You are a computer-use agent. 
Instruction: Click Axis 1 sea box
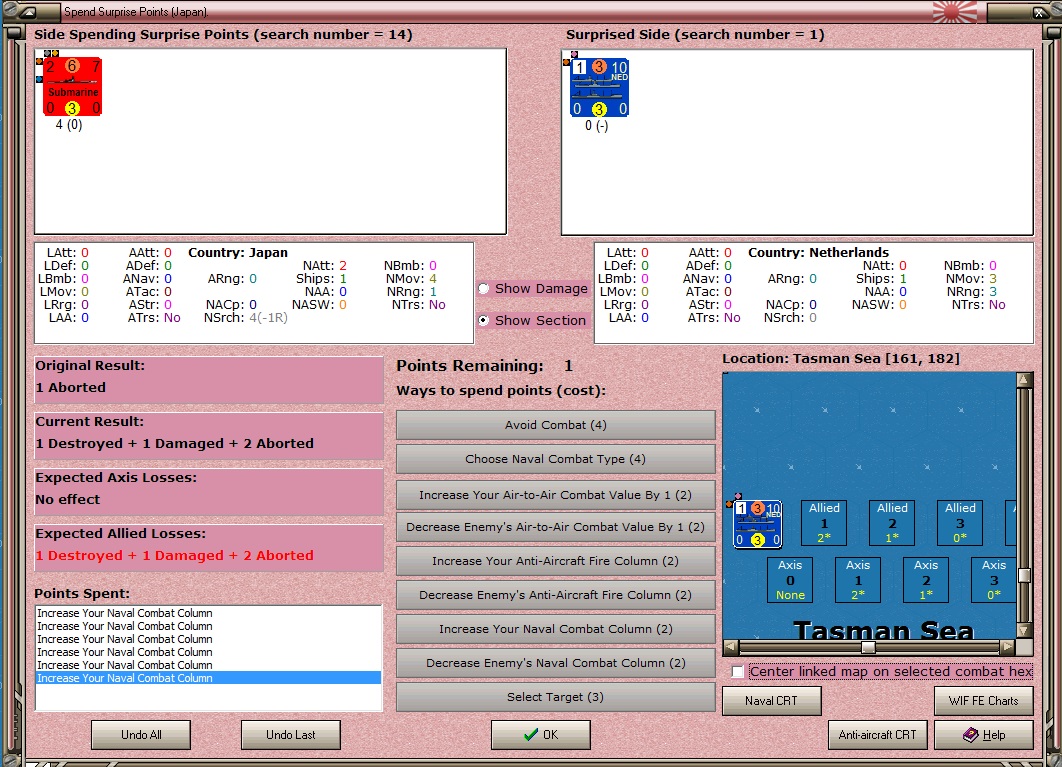(x=858, y=580)
